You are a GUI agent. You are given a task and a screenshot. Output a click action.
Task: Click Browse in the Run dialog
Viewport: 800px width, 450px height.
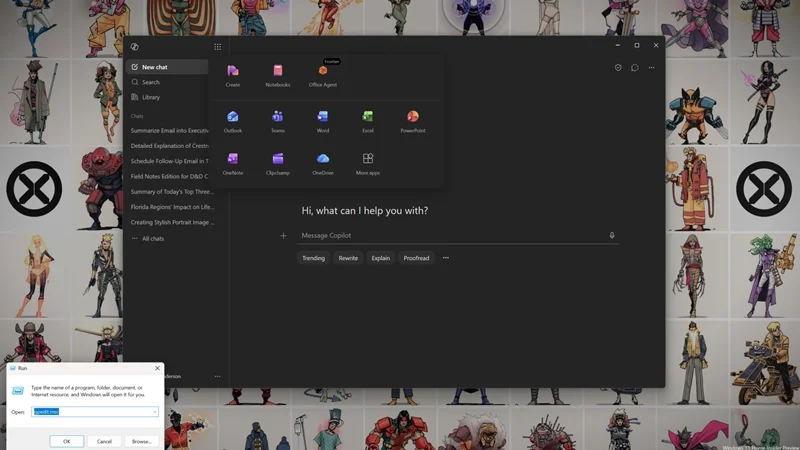[141, 441]
